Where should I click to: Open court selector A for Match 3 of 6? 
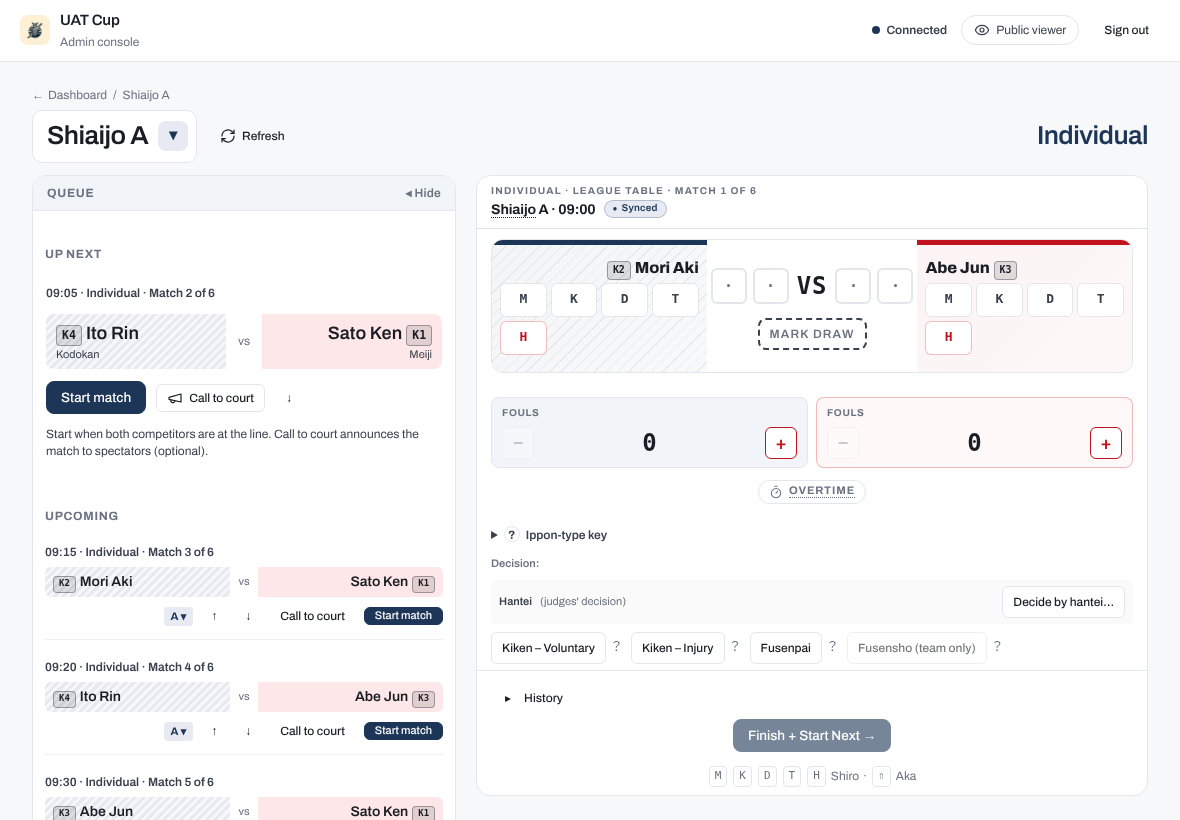click(178, 616)
